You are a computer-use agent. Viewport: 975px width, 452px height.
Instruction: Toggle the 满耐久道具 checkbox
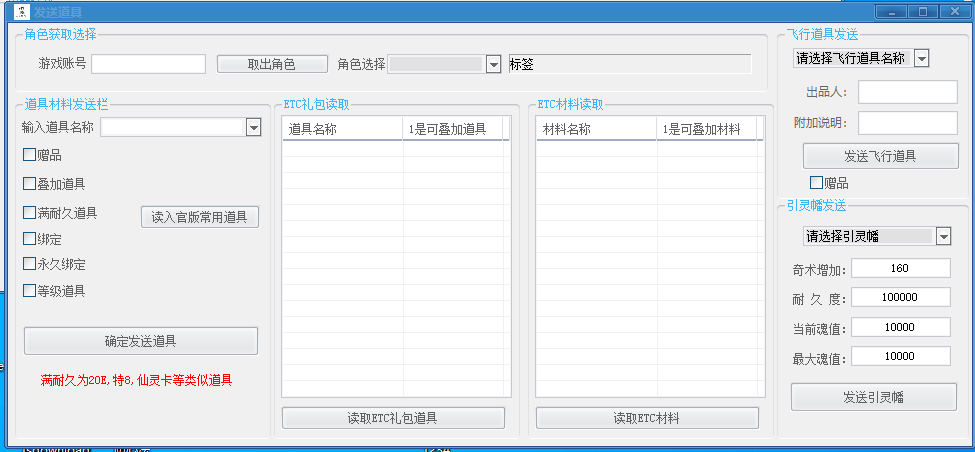pyautogui.click(x=30, y=213)
